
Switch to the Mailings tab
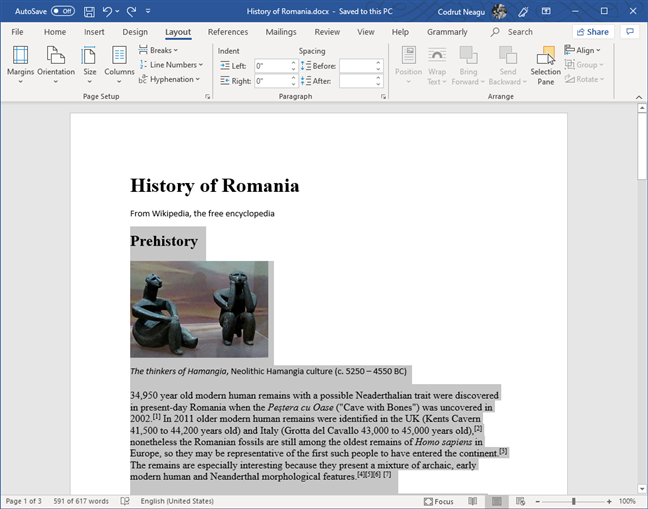(x=281, y=32)
